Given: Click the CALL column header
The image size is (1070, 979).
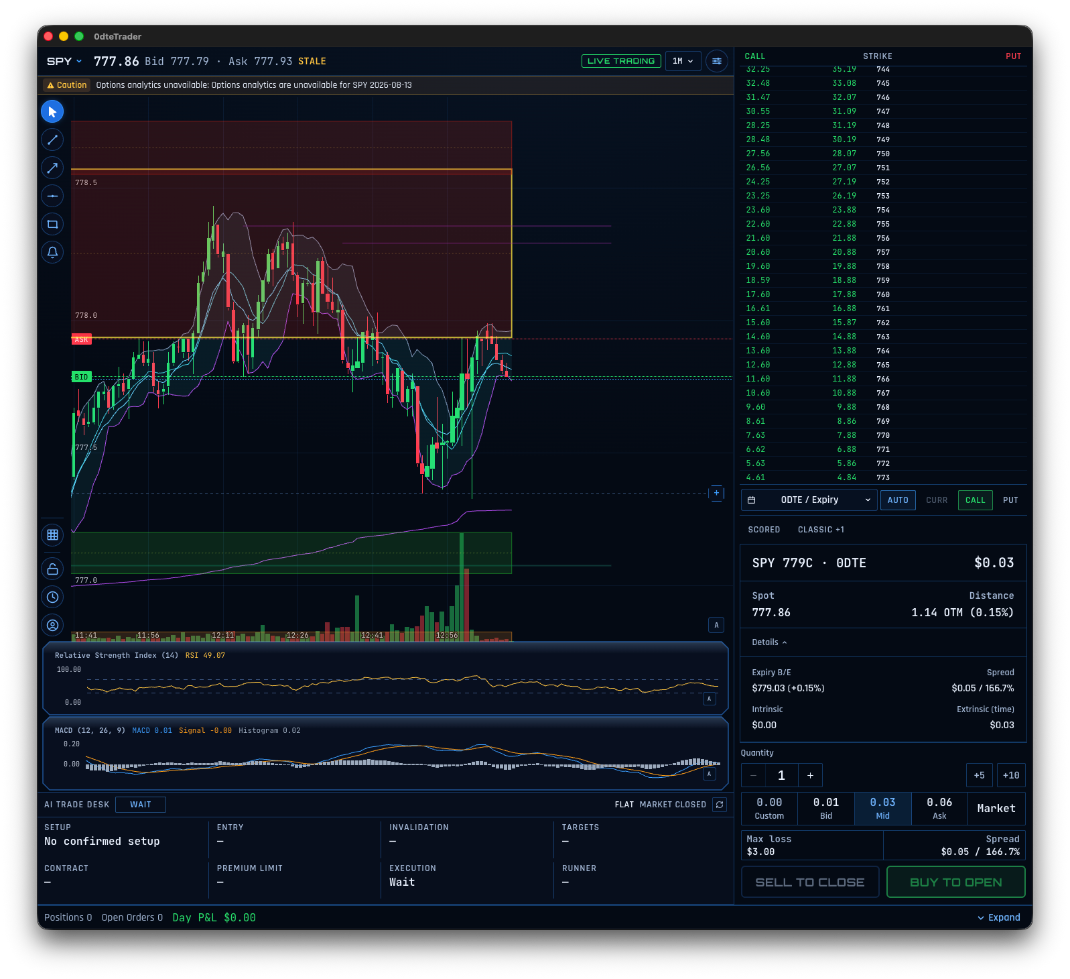Looking at the screenshot, I should (x=755, y=57).
